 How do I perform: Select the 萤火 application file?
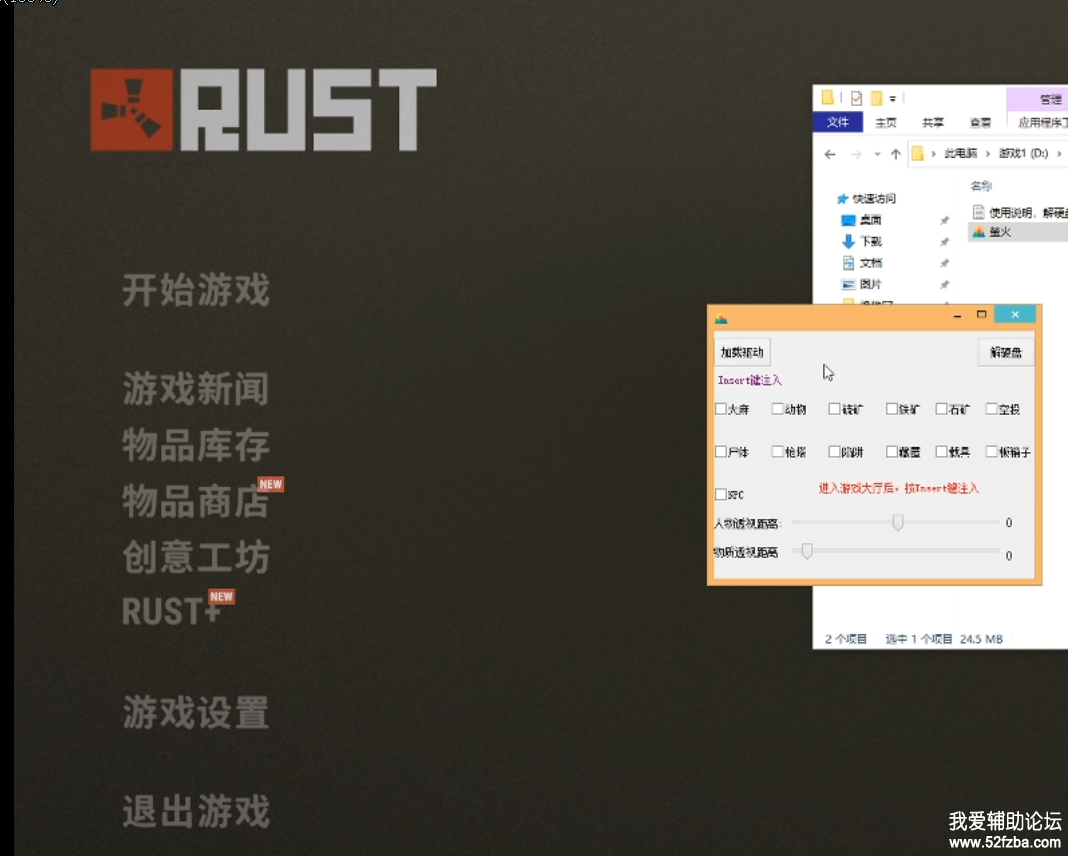point(999,231)
